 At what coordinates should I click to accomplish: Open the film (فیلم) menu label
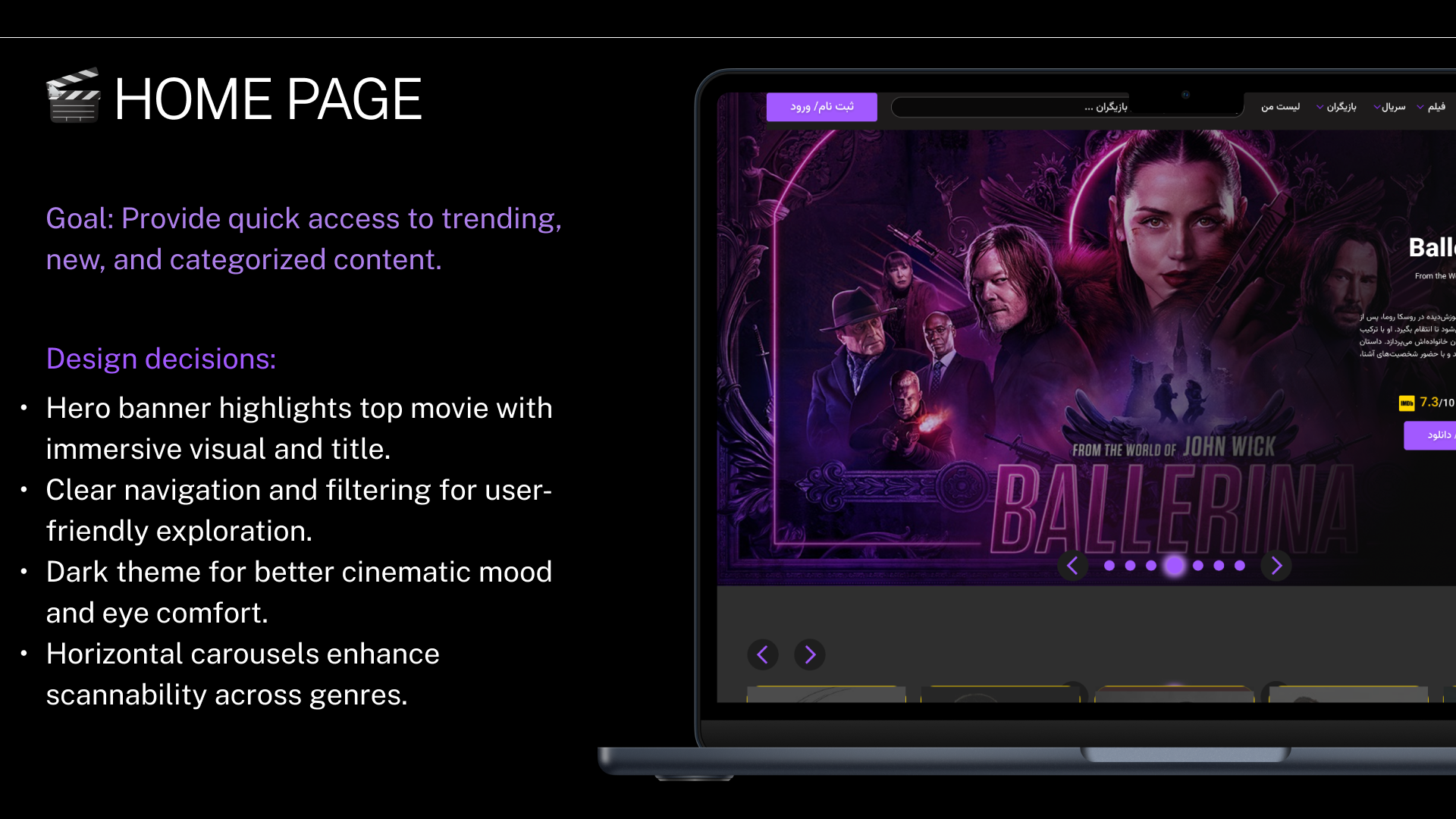[x=1436, y=107]
